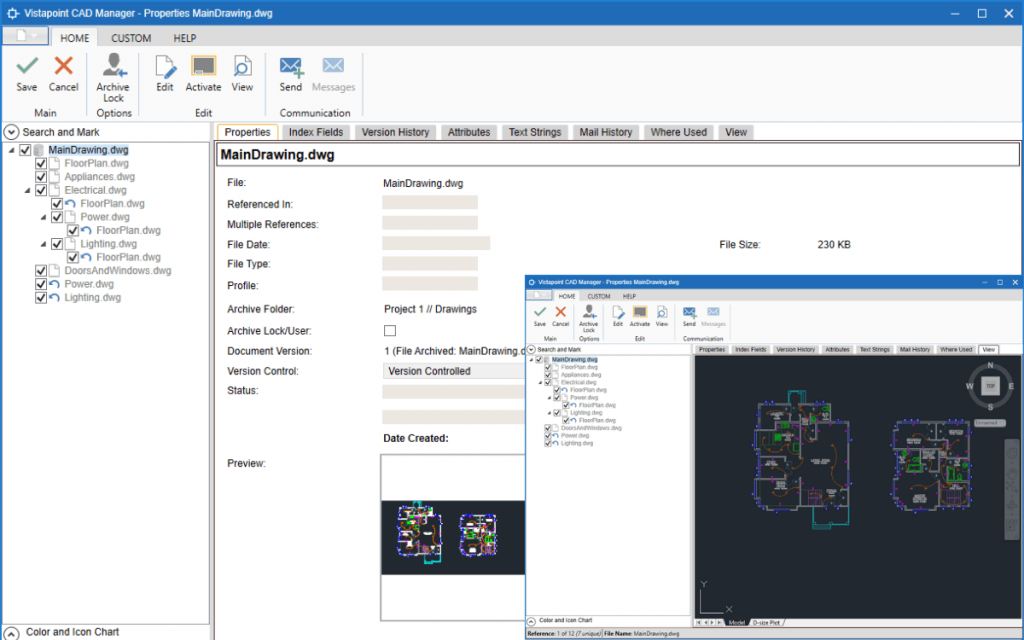Screen dimensions: 1024x640
Task: Click the View icon in the Edit group
Action: [x=242, y=72]
